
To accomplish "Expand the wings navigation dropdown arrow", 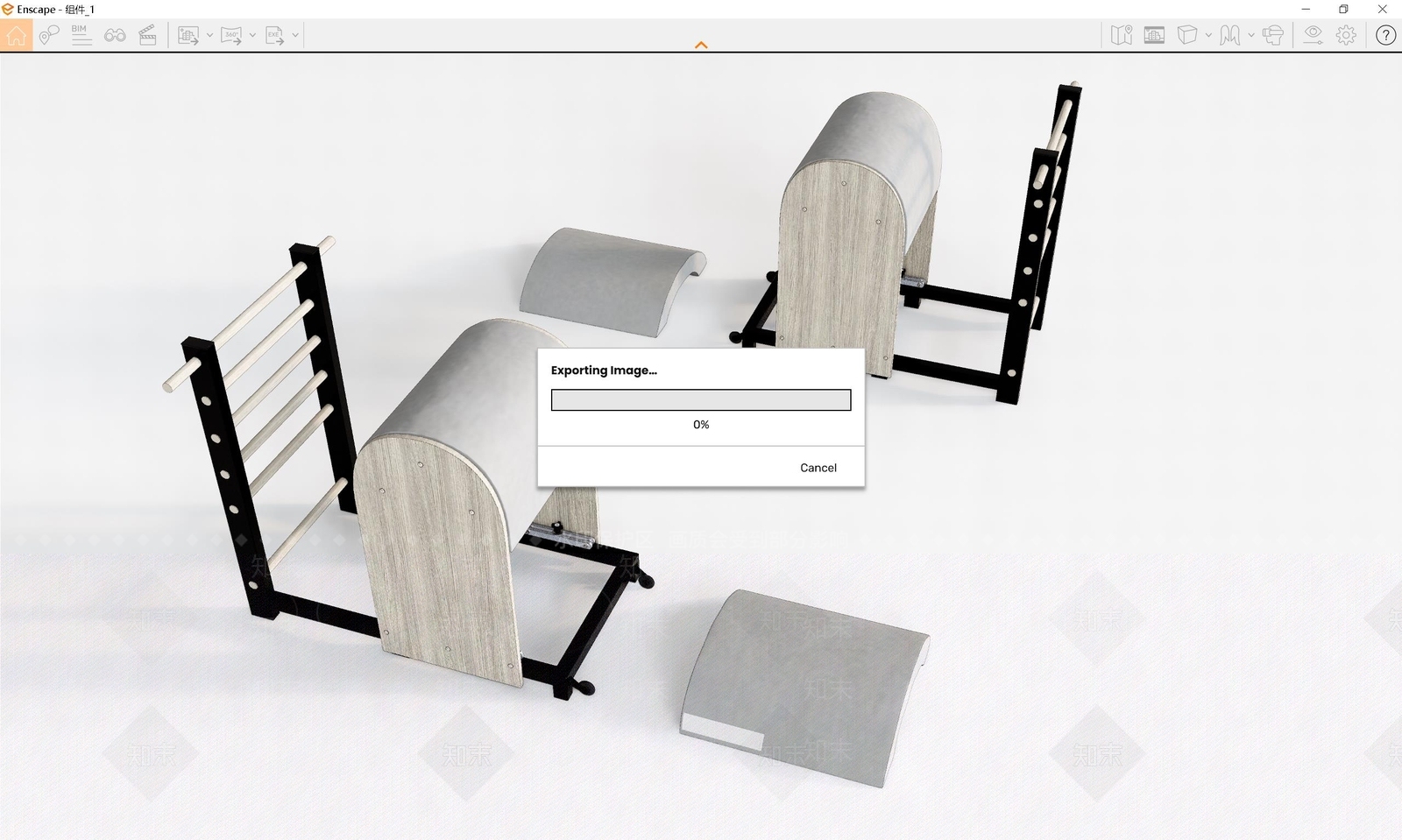I will click(x=1251, y=35).
